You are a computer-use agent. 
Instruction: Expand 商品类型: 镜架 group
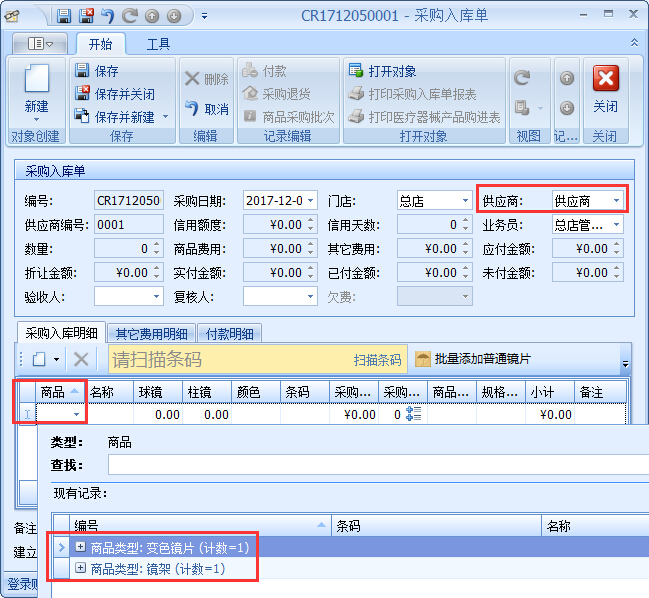point(80,568)
